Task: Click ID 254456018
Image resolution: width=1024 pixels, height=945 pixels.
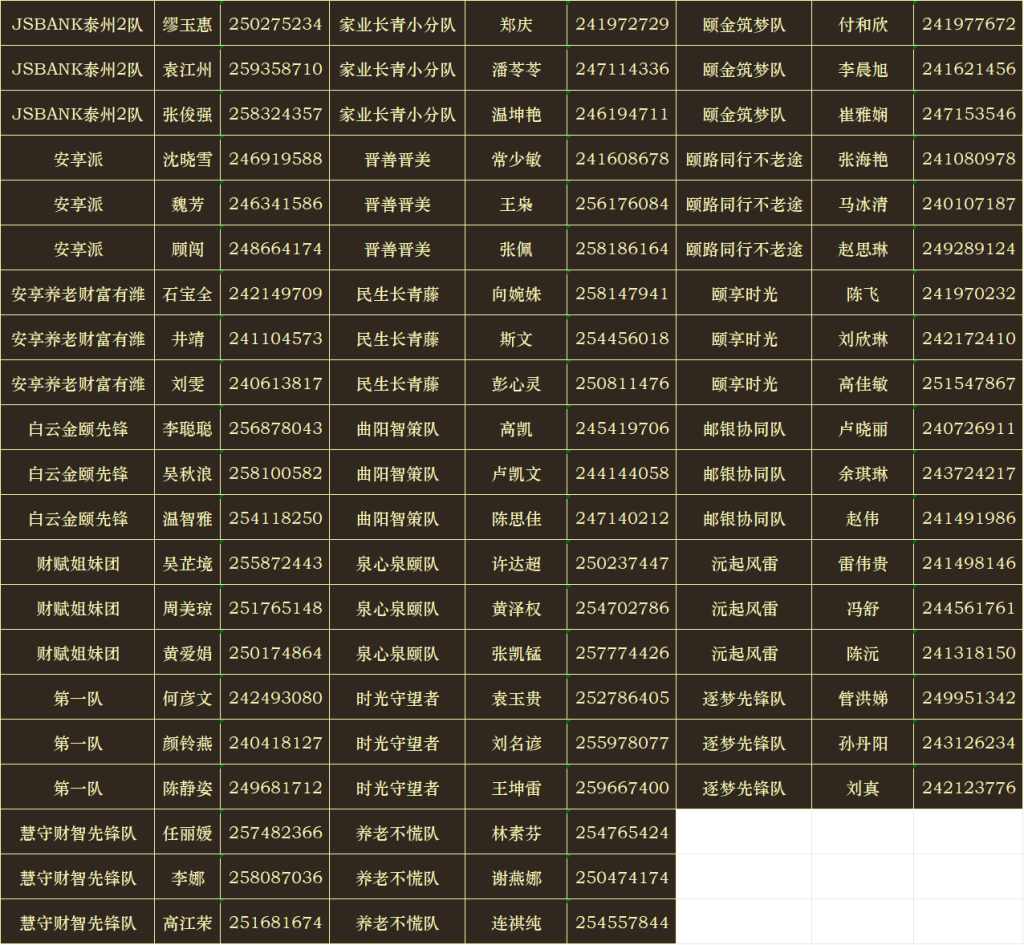Action: click(622, 339)
